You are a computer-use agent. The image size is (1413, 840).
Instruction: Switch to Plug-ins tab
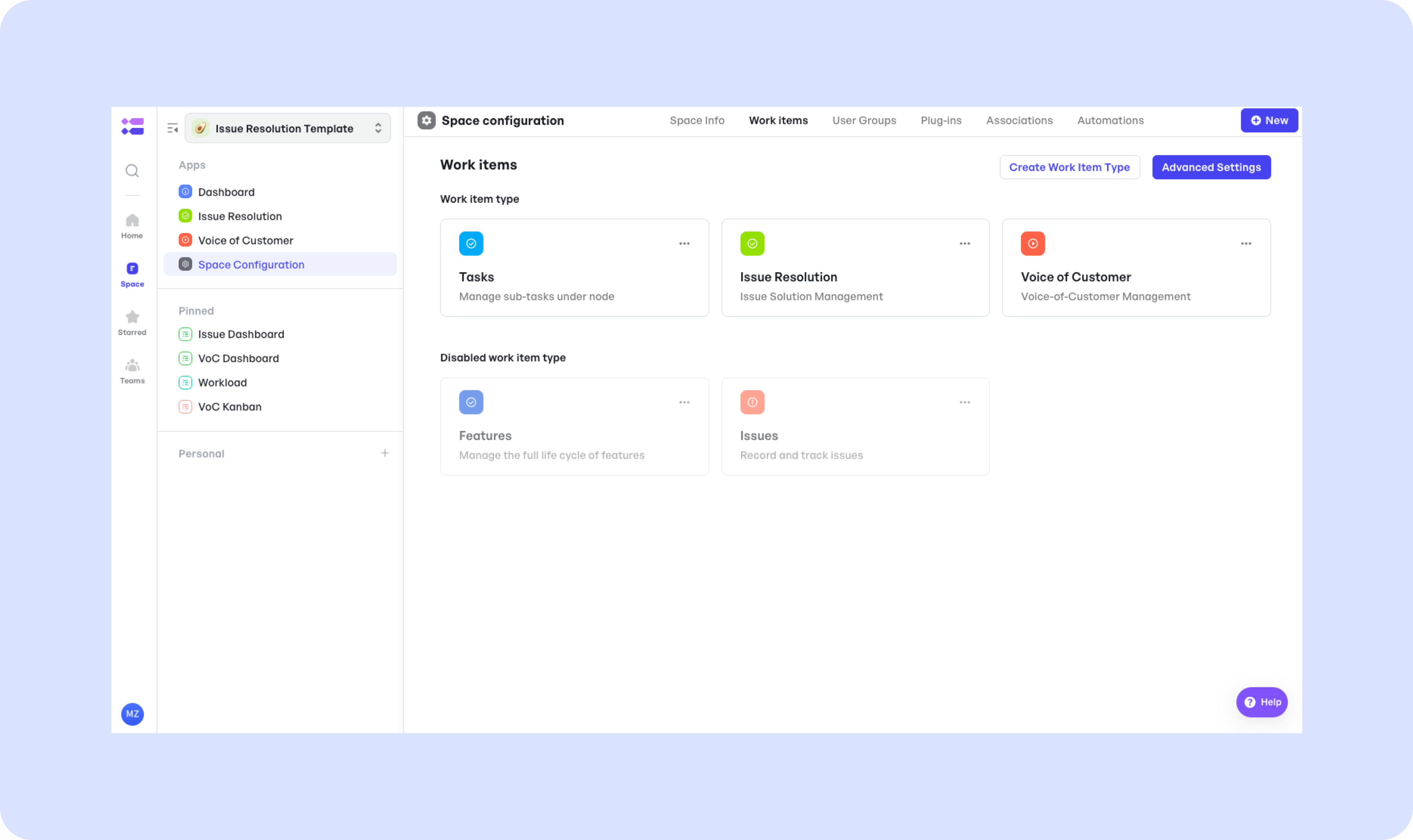[941, 121]
